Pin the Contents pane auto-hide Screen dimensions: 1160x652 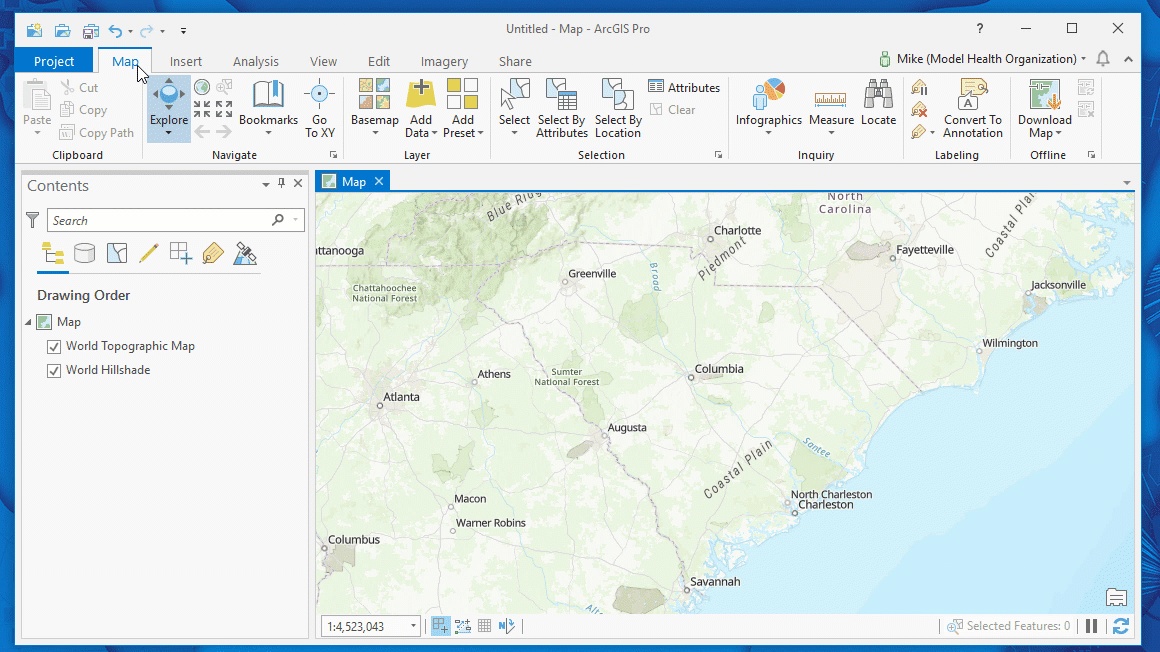tap(281, 184)
